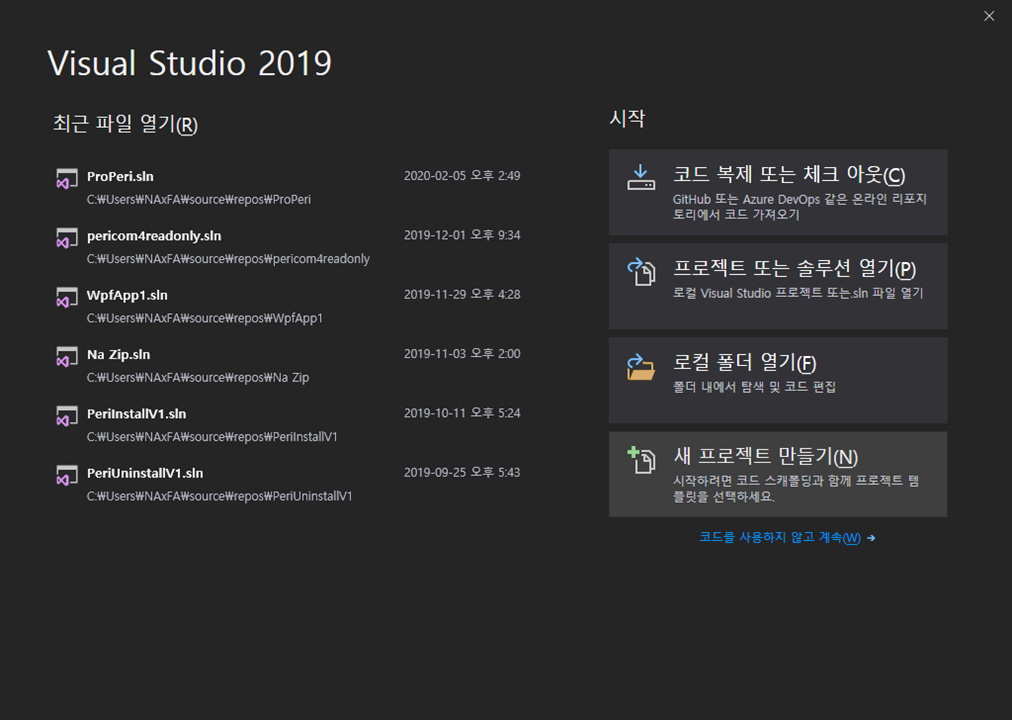Click the '최근 파일 열기(R)' heading
The height and width of the screenshot is (720, 1012).
click(125, 123)
